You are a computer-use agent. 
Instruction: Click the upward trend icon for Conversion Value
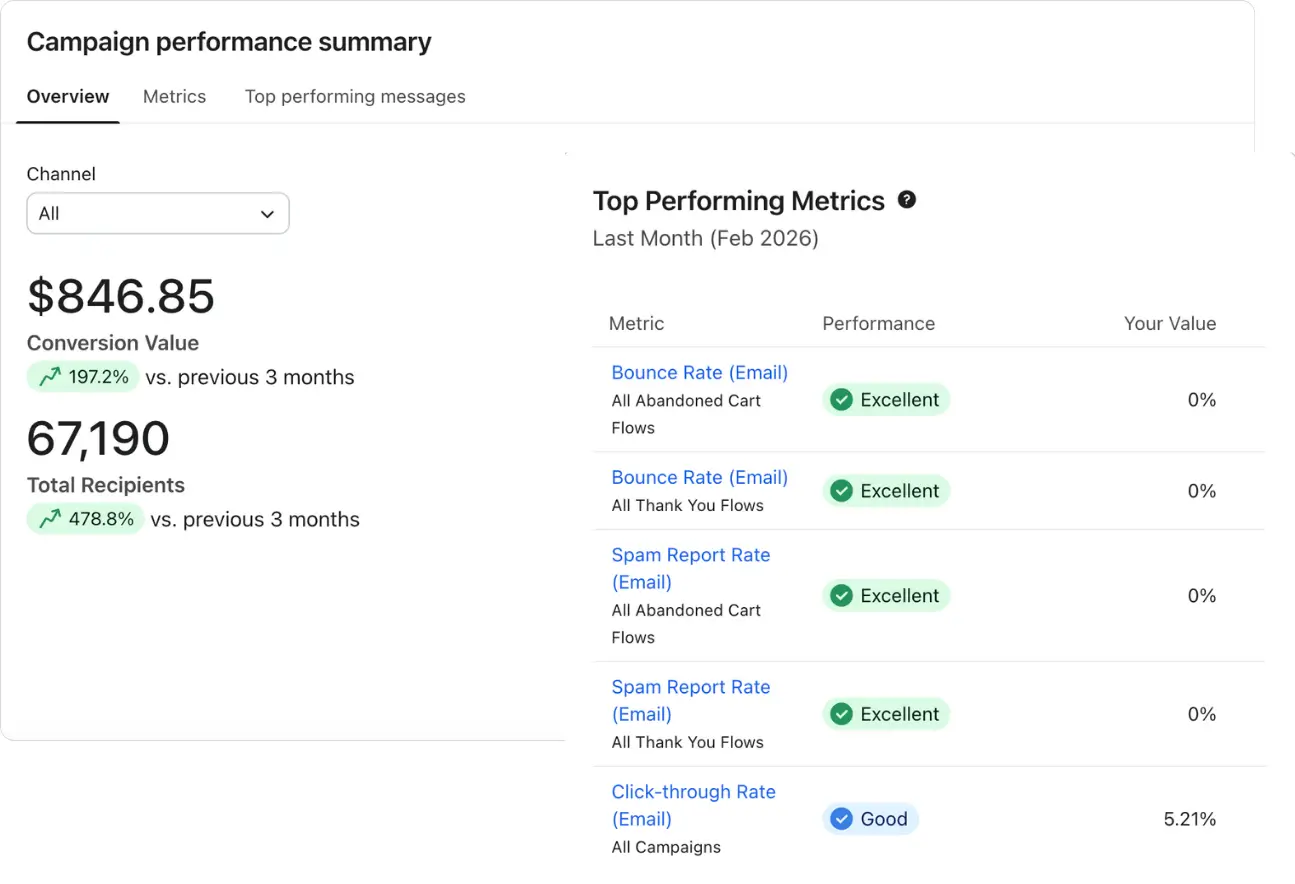[49, 377]
